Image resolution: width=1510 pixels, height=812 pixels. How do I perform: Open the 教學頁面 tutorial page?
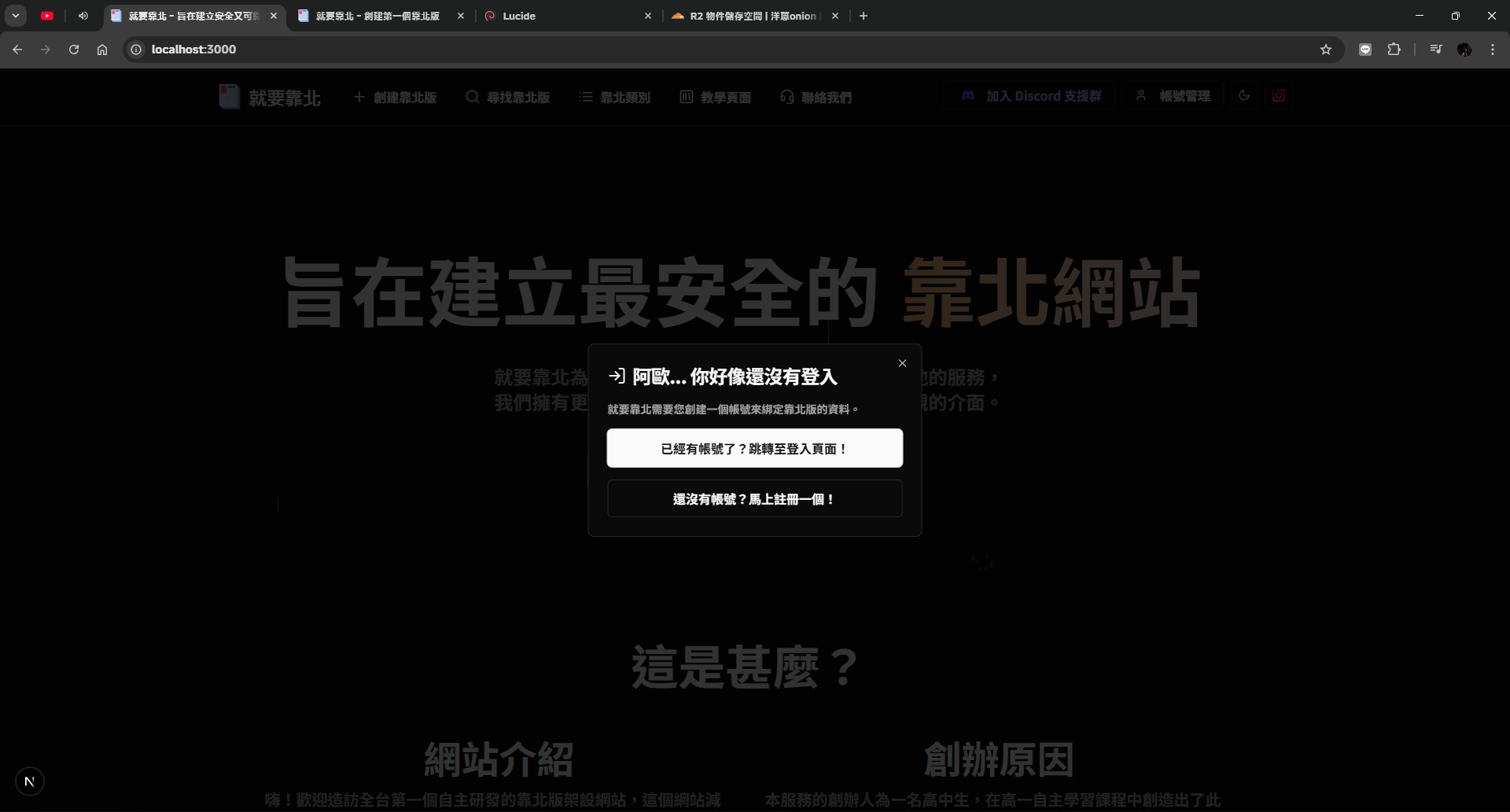[716, 97]
